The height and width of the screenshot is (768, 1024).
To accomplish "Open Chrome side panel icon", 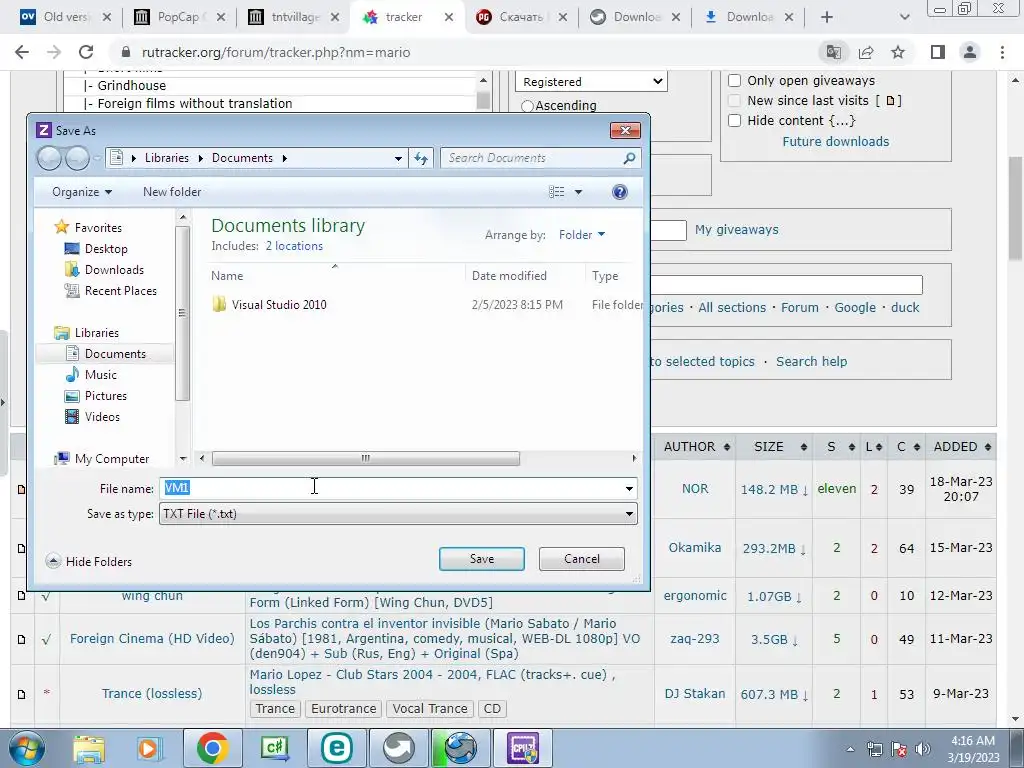I will coord(938,52).
